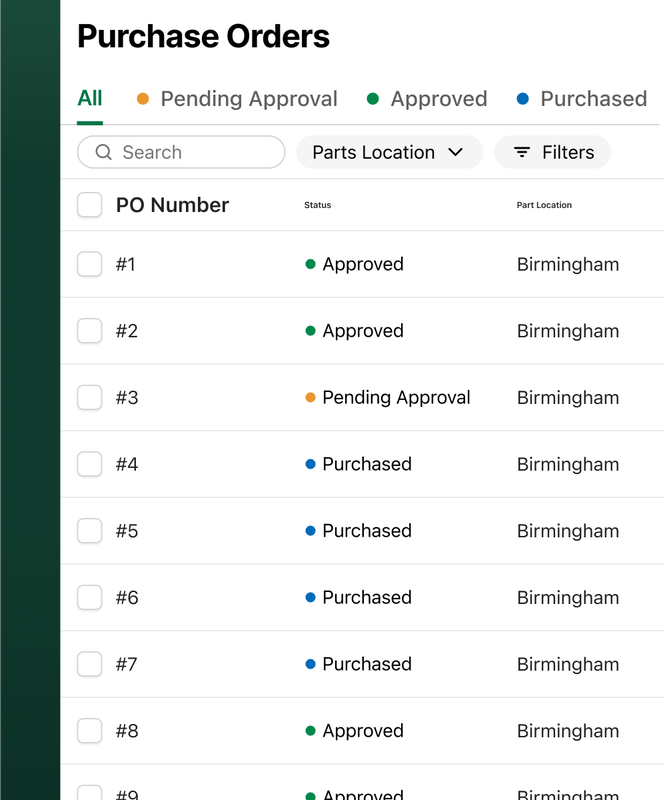The width and height of the screenshot is (667, 800).
Task: Click the Purchased status of PO #6
Action: click(x=358, y=597)
